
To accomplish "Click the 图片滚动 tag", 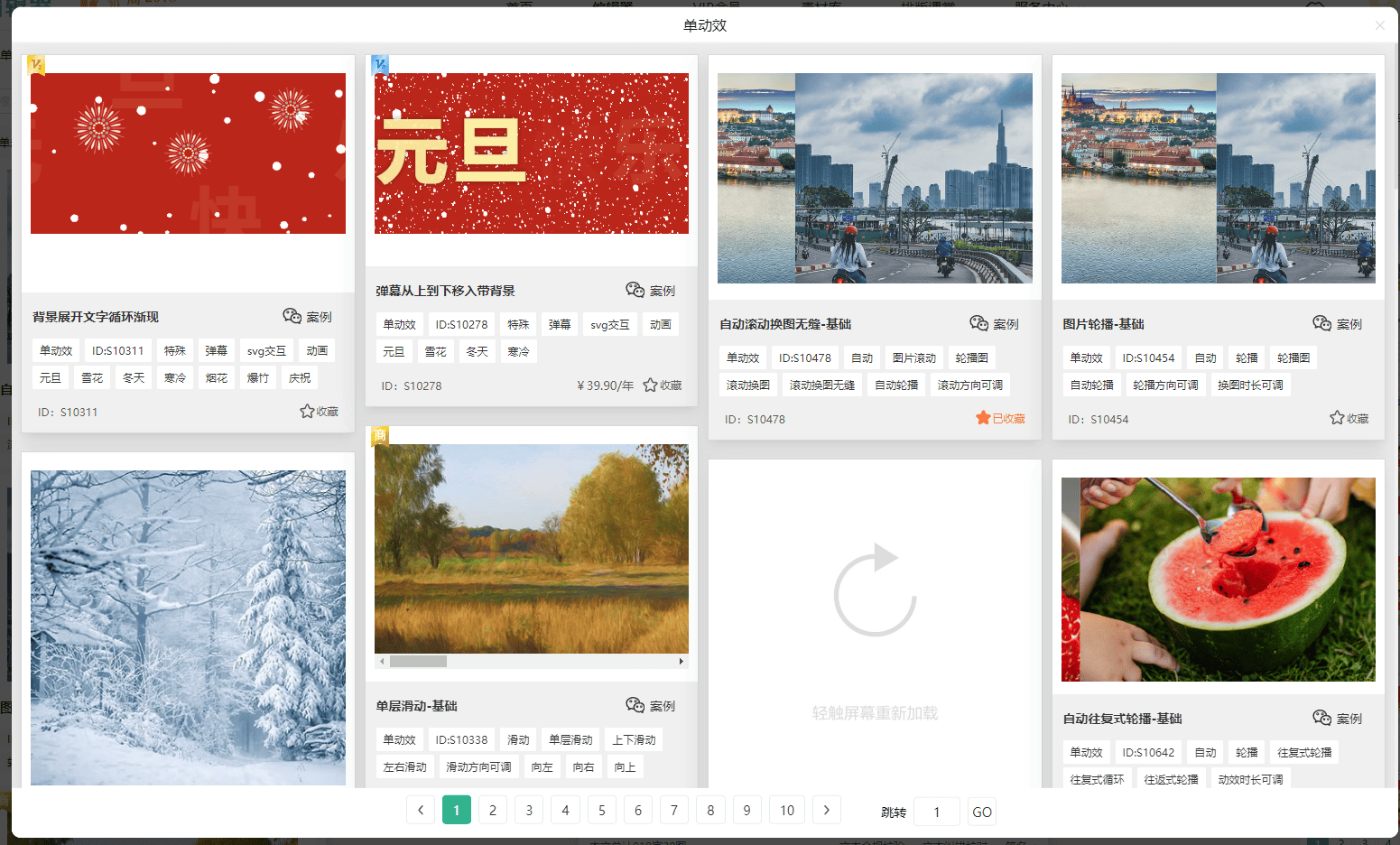I will [914, 357].
